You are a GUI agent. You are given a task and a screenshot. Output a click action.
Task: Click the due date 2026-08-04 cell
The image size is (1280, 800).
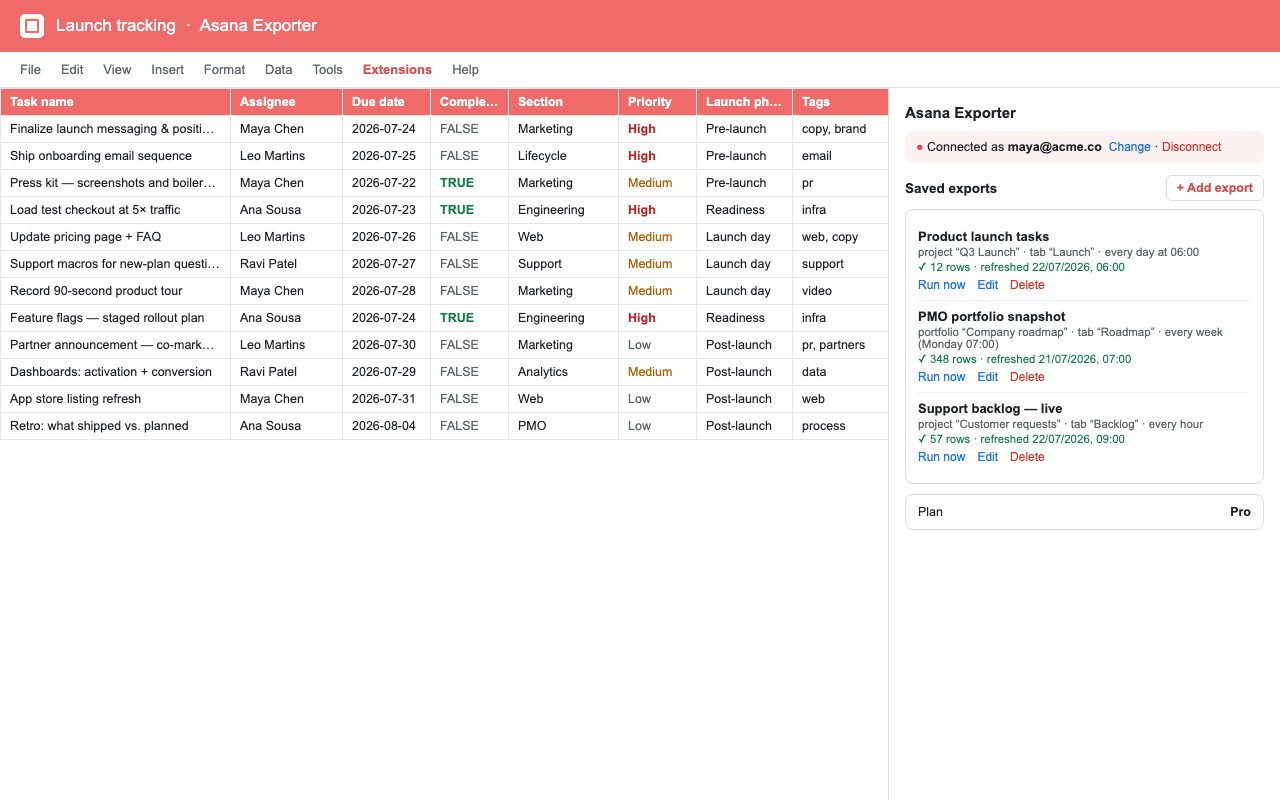[x=386, y=426]
